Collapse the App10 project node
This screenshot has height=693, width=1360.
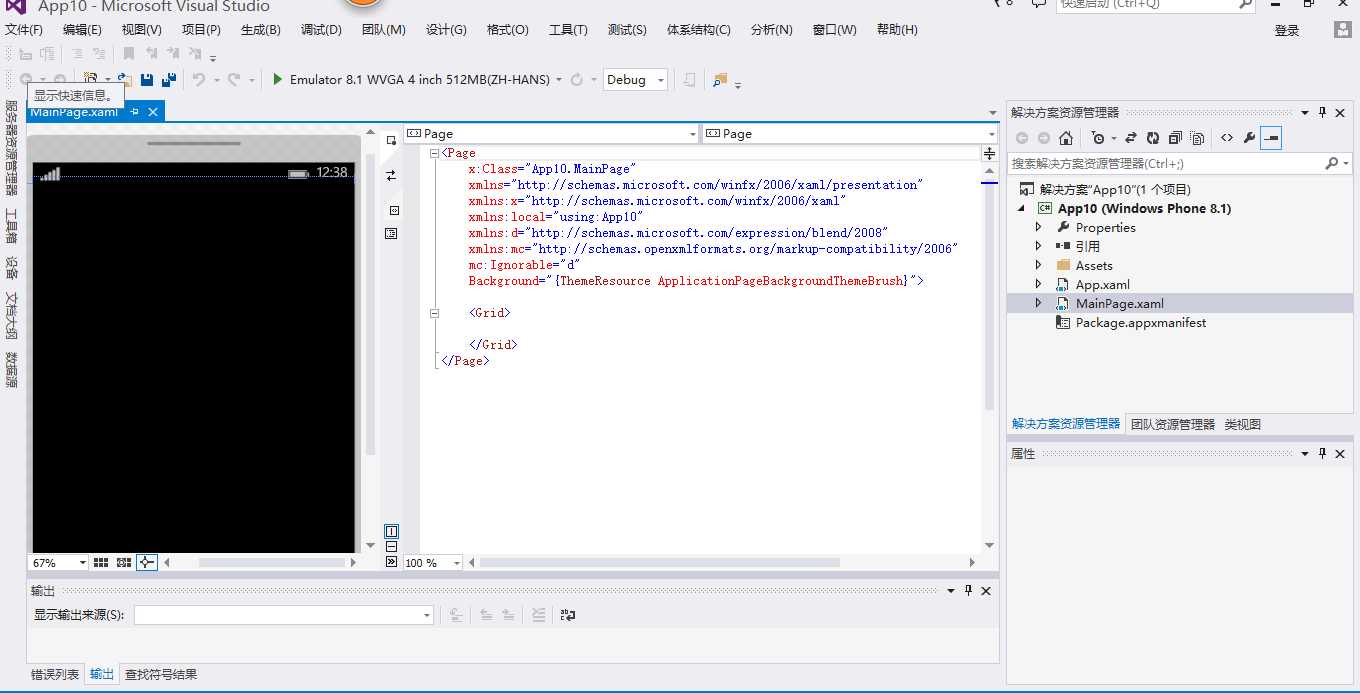pos(1022,208)
